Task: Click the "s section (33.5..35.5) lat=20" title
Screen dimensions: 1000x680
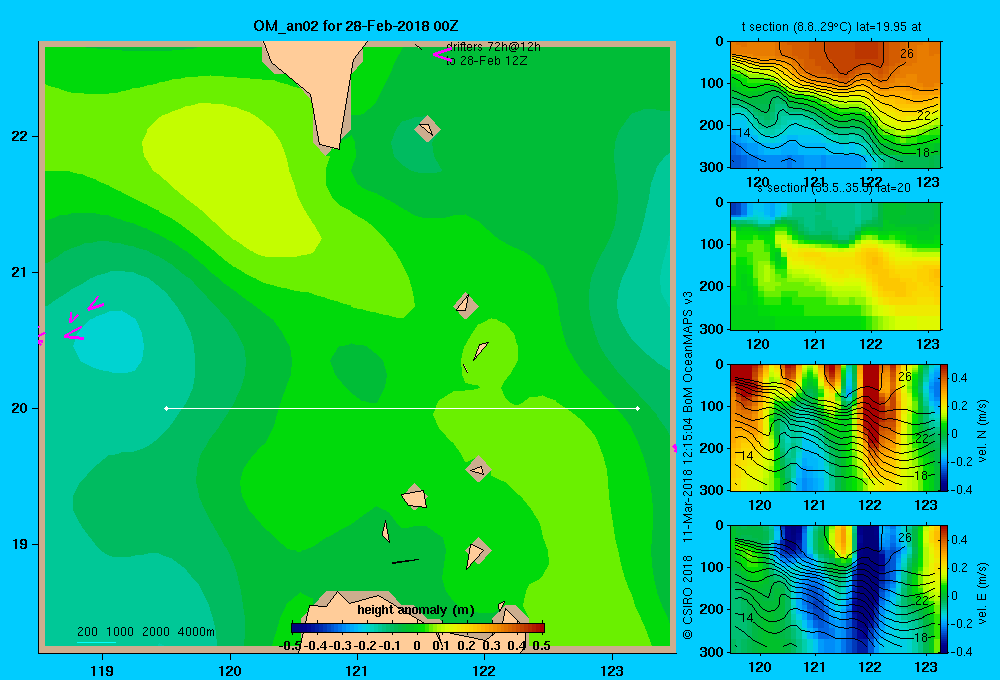Action: [833, 188]
